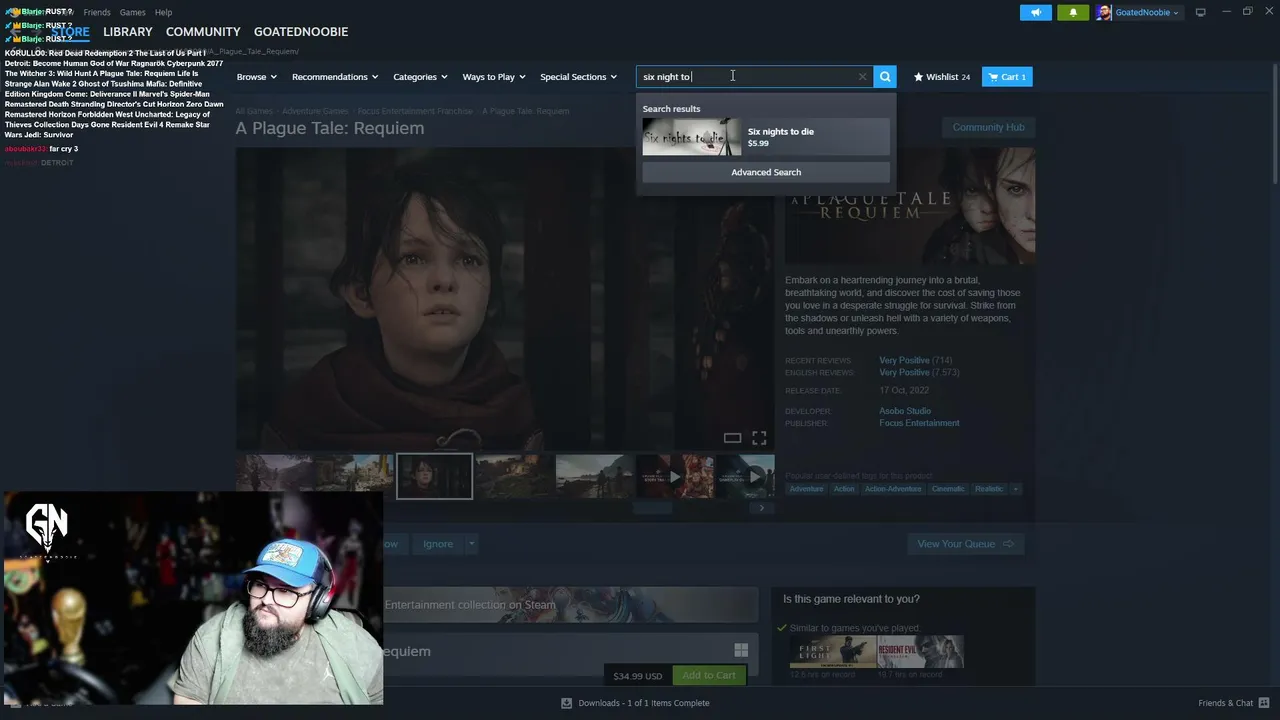This screenshot has height=720, width=1280.
Task: Open the Focus Entertainment publisher link
Action: [919, 423]
